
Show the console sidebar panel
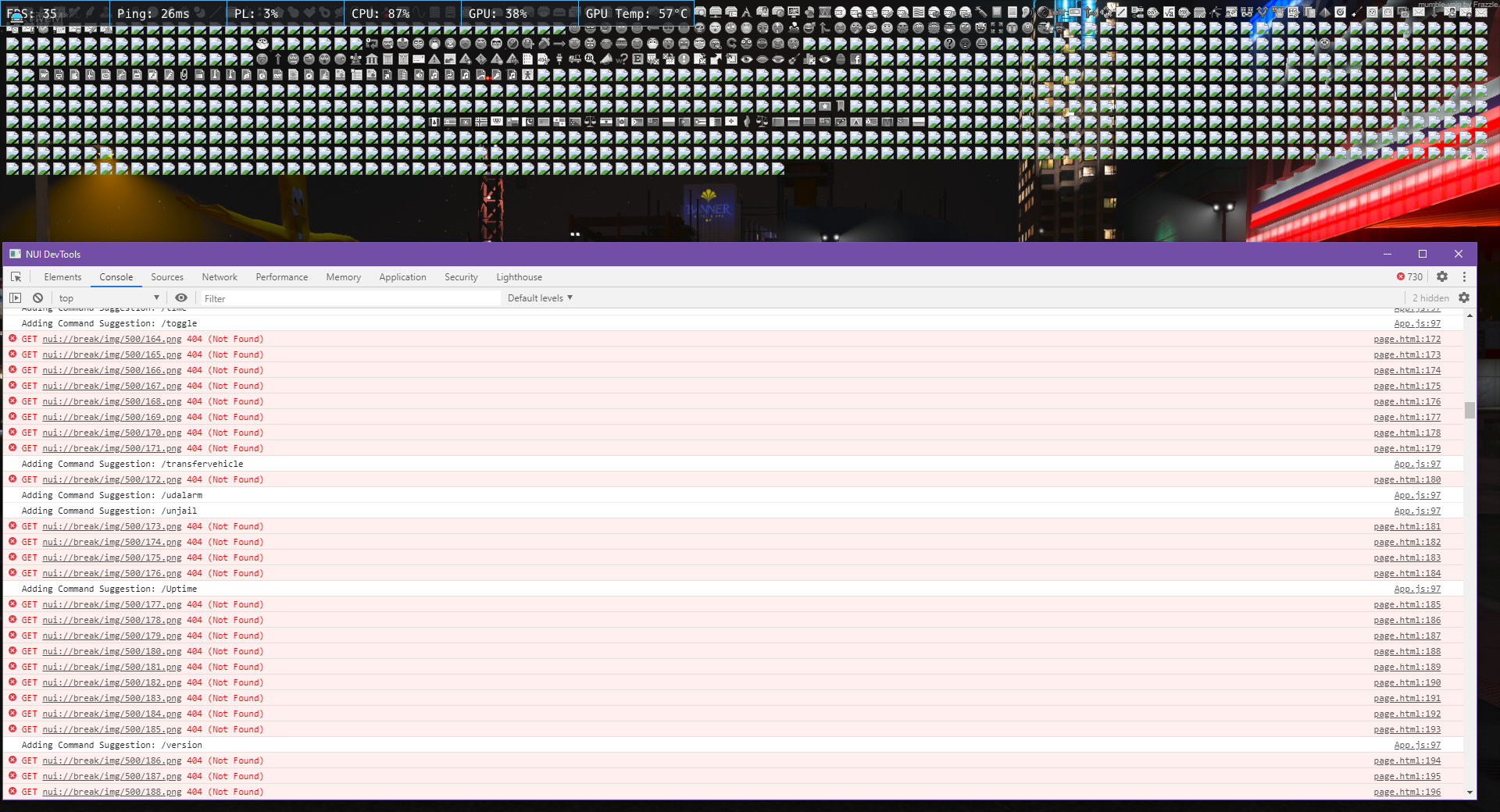(15, 297)
